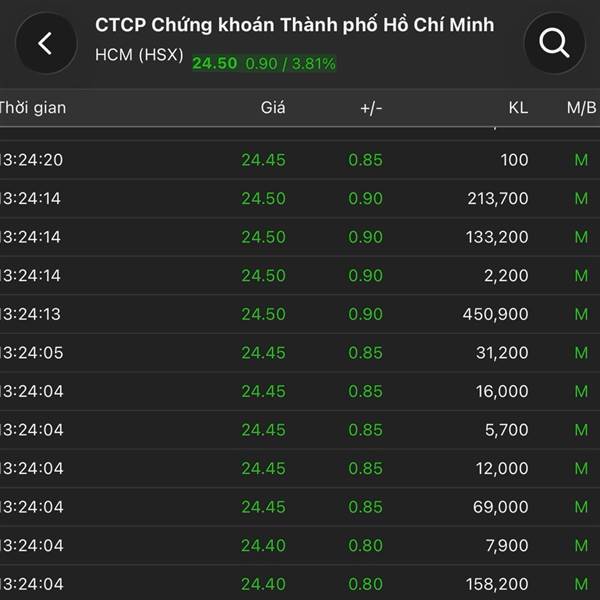This screenshot has height=600, width=600.
Task: Sort by the Thời gian column header
Action: click(32, 108)
